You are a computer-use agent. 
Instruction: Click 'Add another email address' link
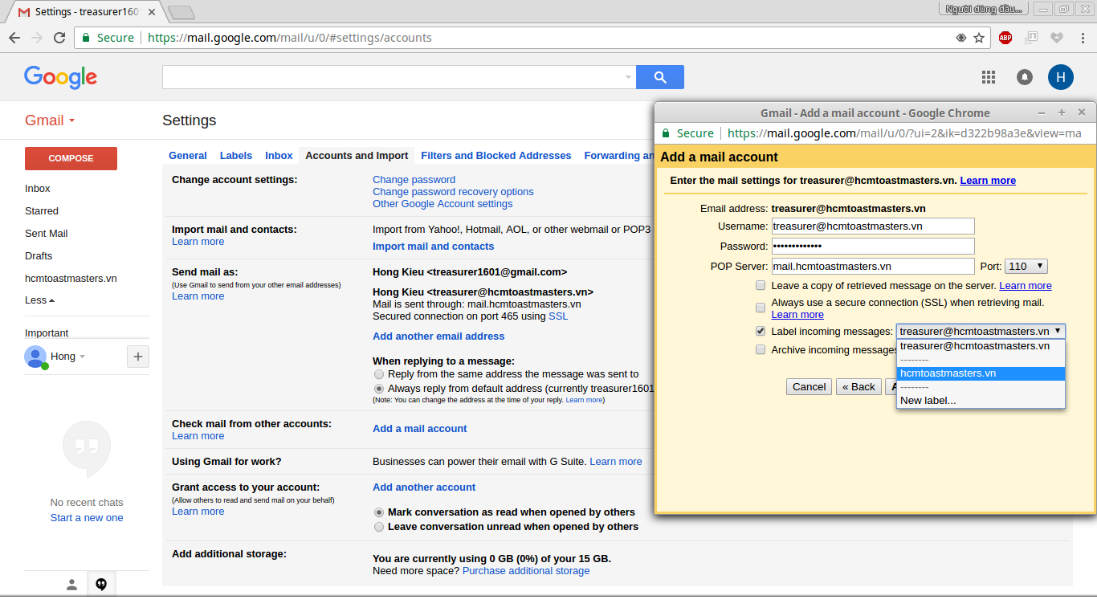[438, 336]
